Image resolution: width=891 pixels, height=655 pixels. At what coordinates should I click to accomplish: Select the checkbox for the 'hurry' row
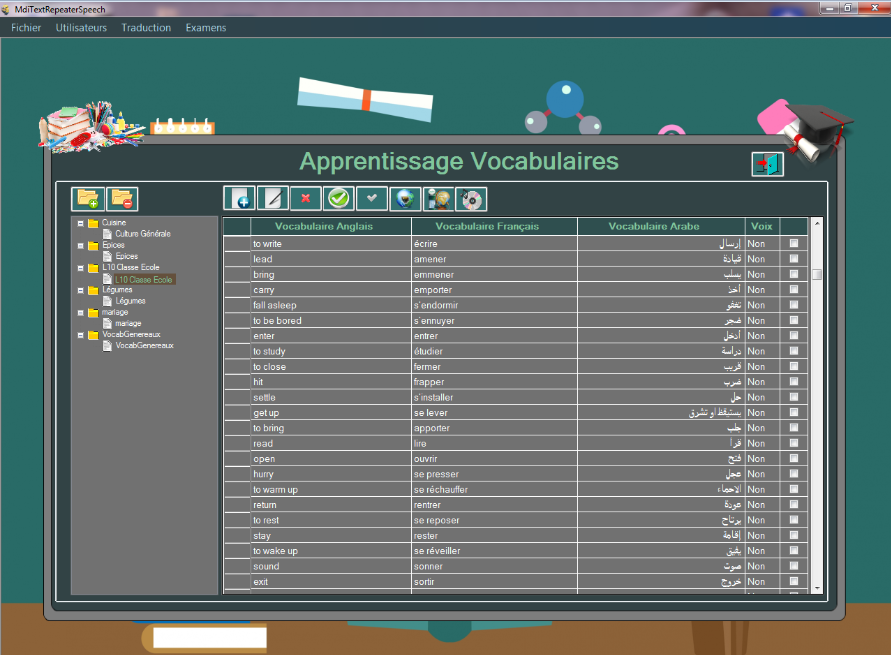(x=794, y=474)
